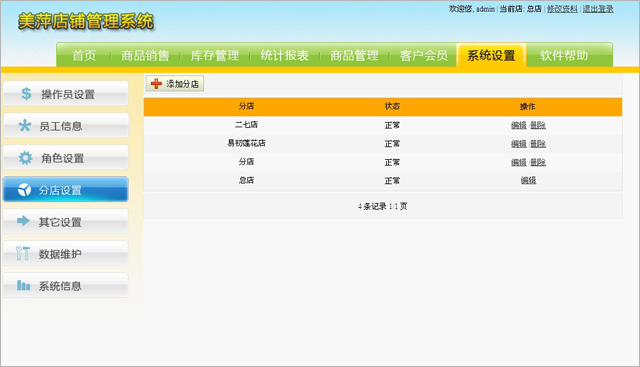
Task: Click the 欢迎您, admin text
Action: pyautogui.click(x=472, y=9)
